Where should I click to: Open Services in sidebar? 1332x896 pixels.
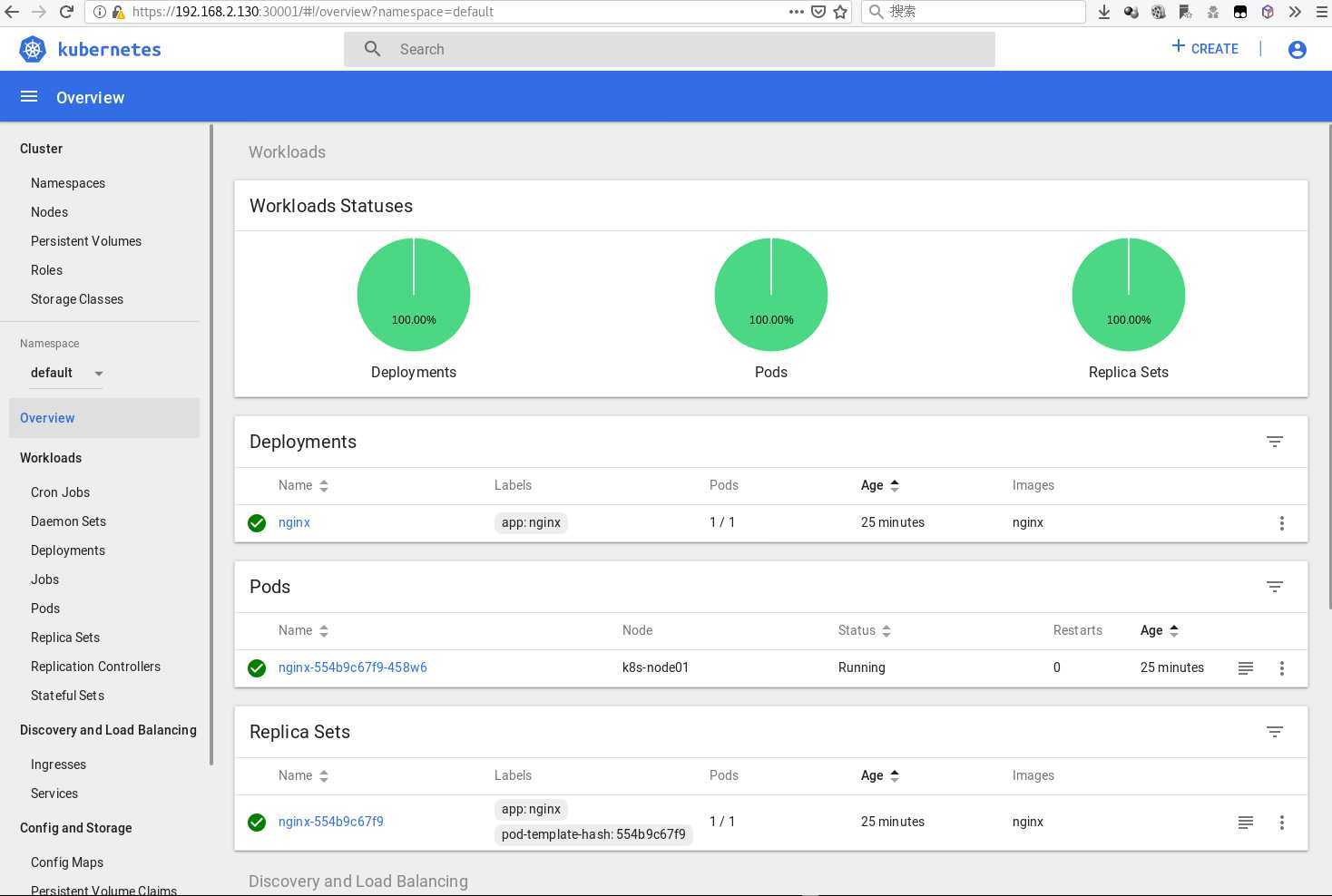tap(54, 794)
